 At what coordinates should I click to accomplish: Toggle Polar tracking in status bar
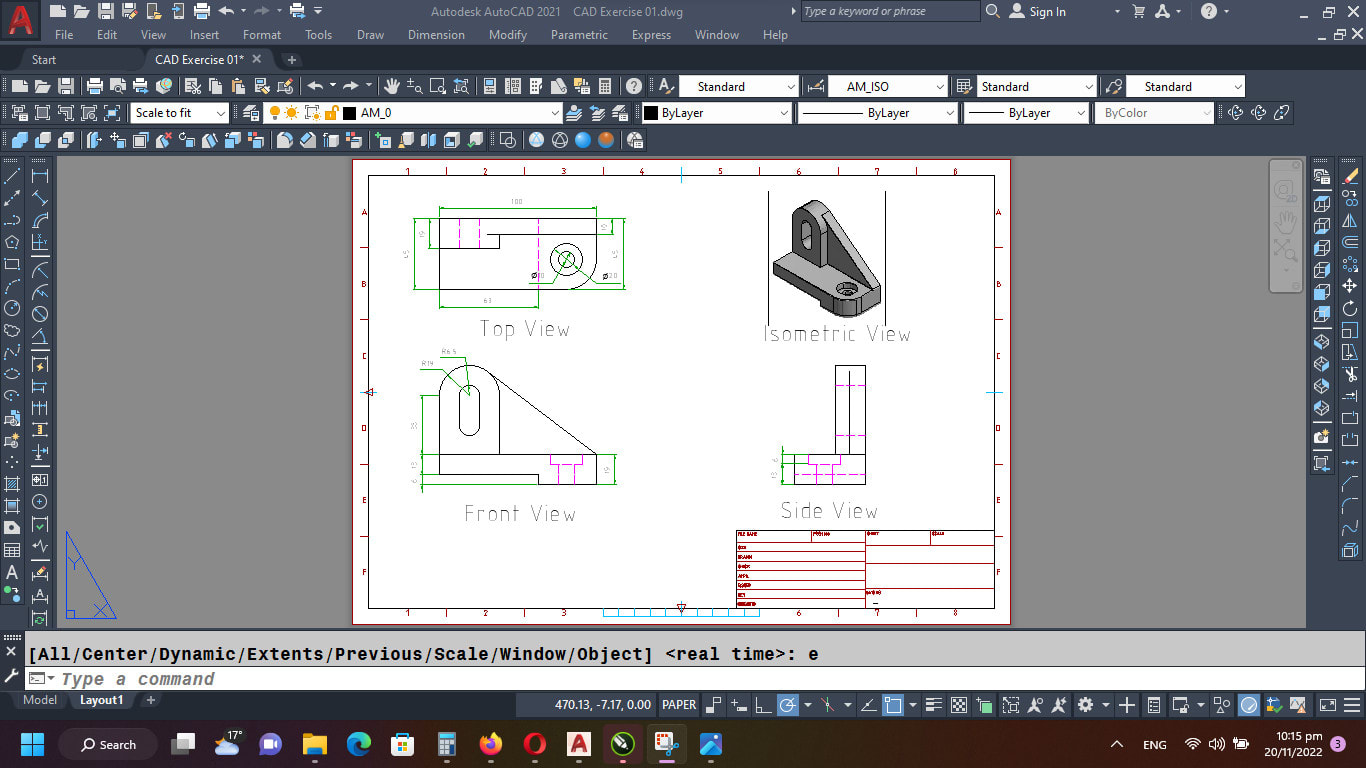[788, 705]
